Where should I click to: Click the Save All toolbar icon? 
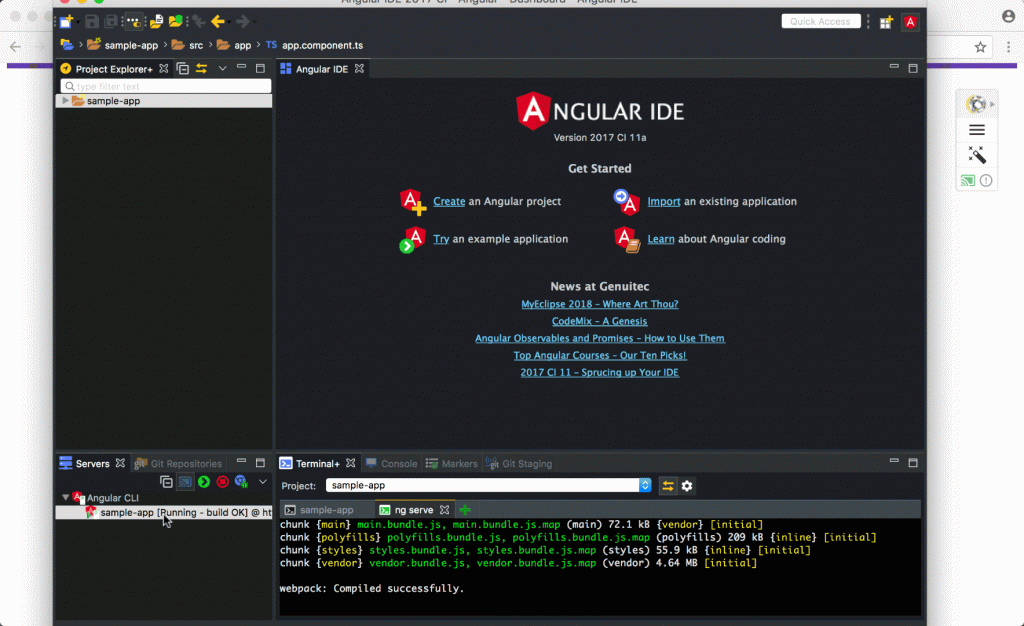click(112, 22)
